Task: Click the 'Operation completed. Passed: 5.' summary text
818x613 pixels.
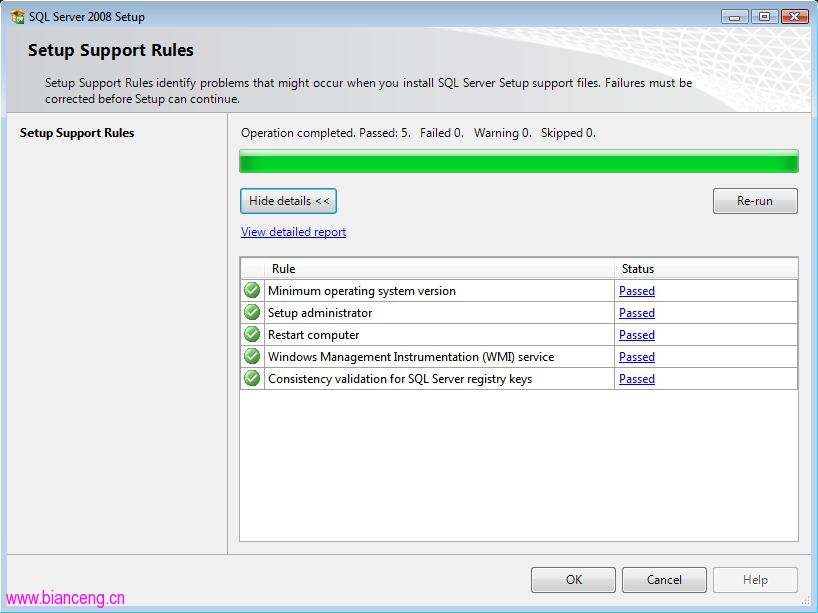Action: point(326,133)
